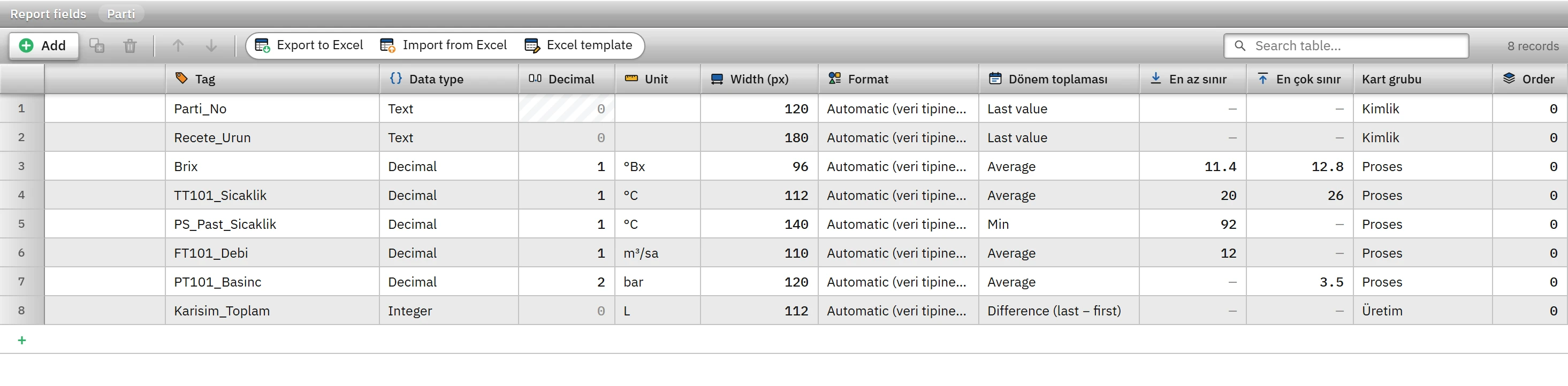Click the Decimal column header
The image size is (1568, 386).
pyautogui.click(x=567, y=79)
